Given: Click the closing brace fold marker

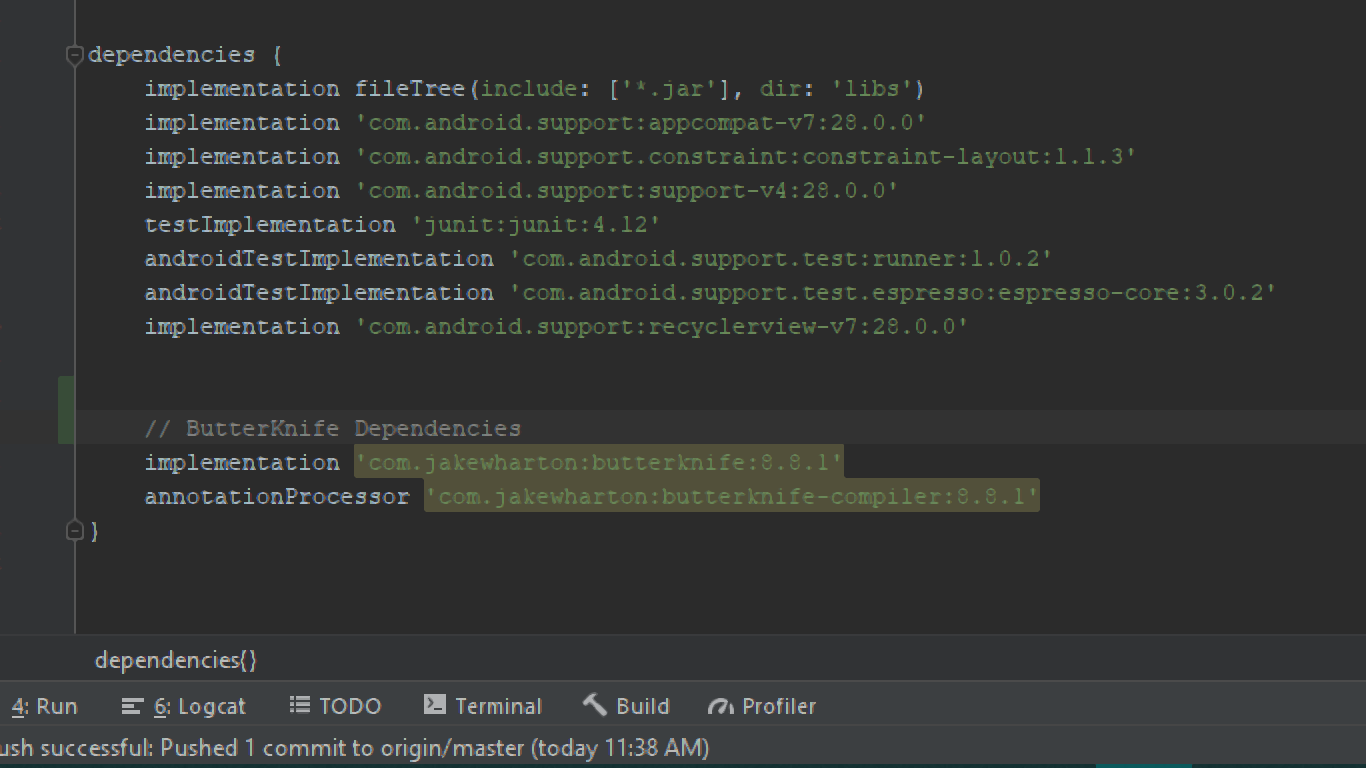Looking at the screenshot, I should pyautogui.click(x=74, y=531).
